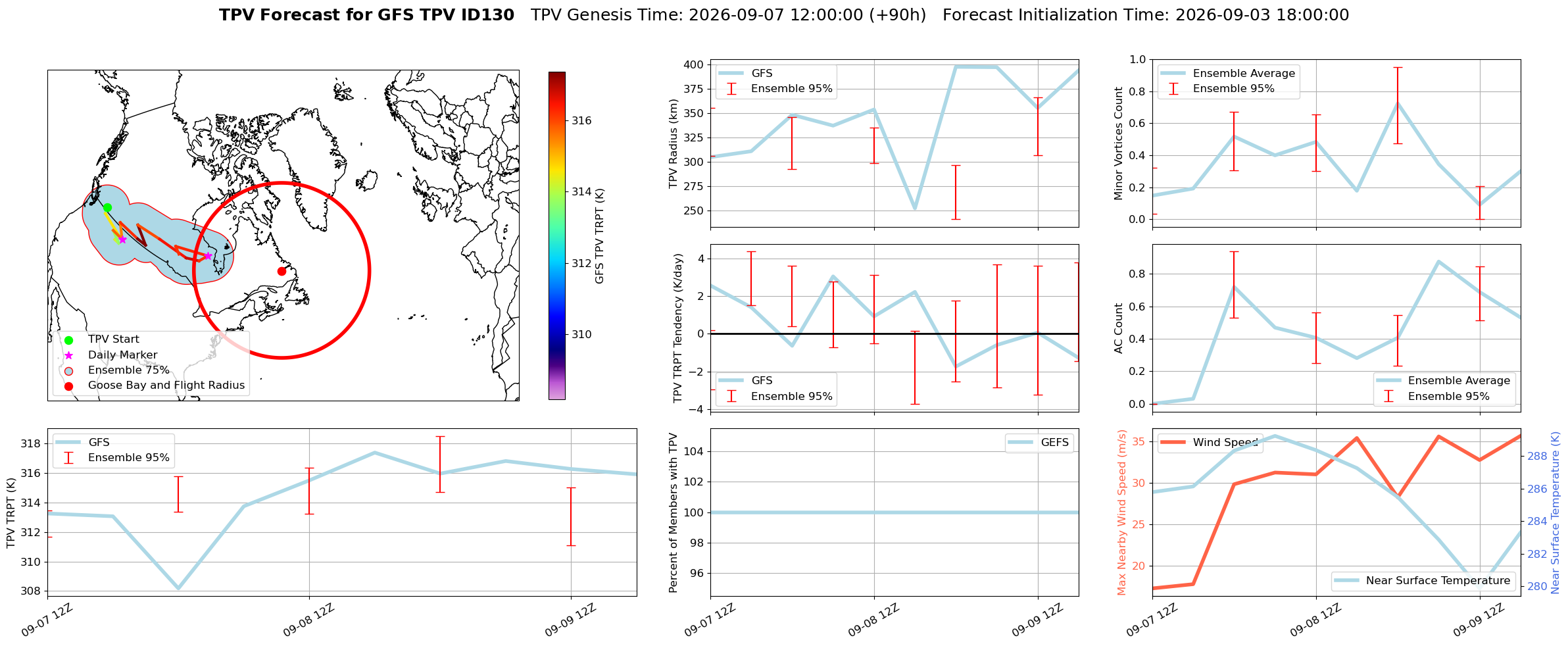
Task: Click error bar icon in TRPT Tendency legend
Action: 731,396
